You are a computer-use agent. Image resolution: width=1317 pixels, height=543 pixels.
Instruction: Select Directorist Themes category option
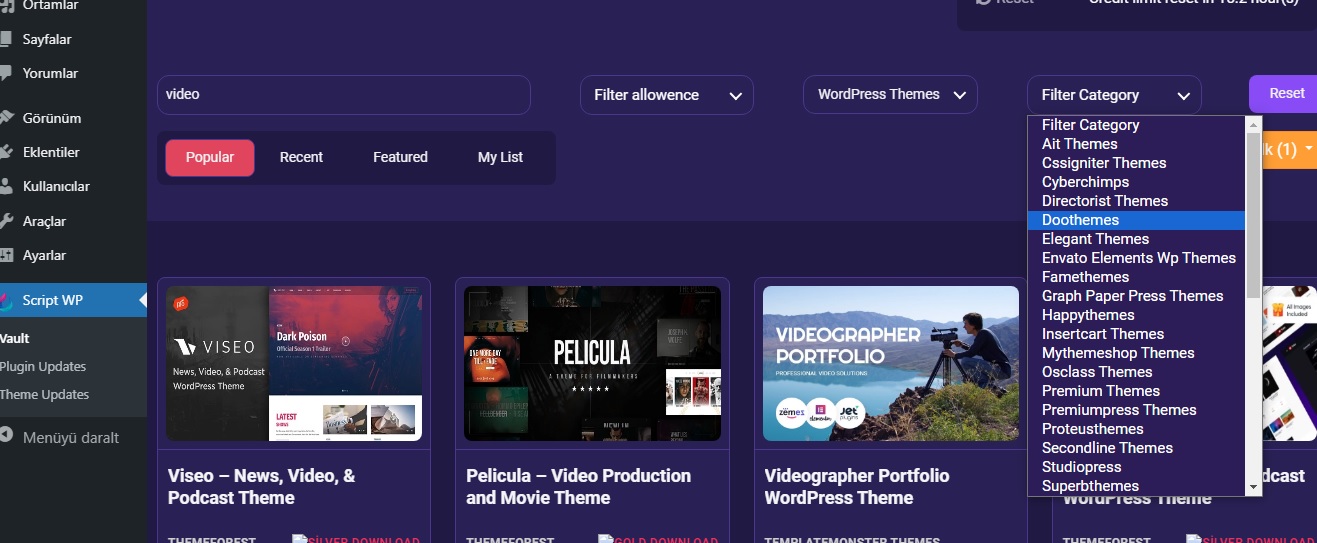(x=1136, y=201)
